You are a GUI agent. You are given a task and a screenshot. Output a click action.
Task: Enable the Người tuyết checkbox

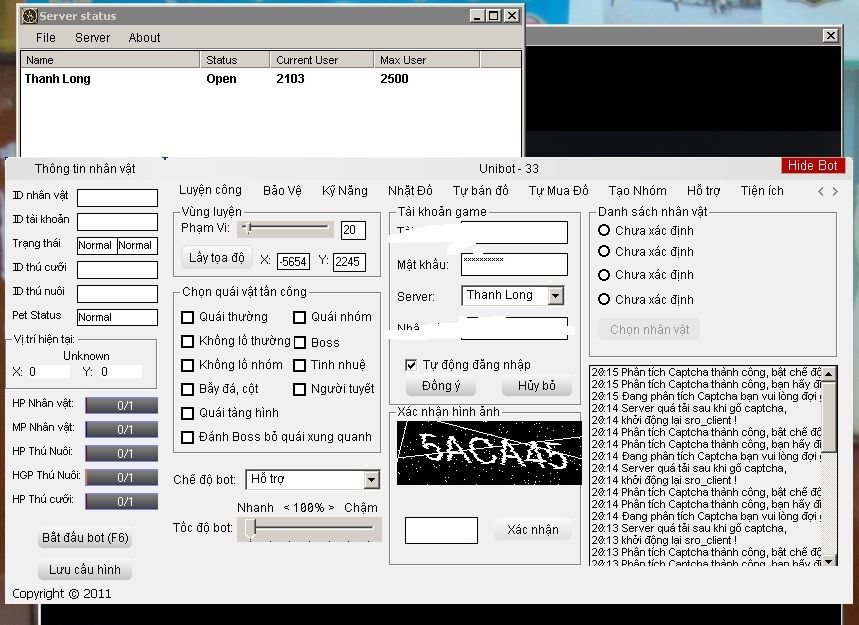299,389
